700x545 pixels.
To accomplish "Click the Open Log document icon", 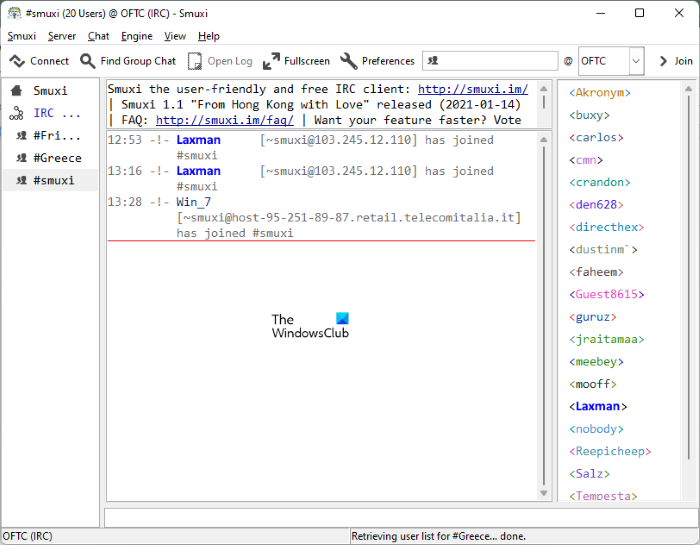I will coord(195,61).
